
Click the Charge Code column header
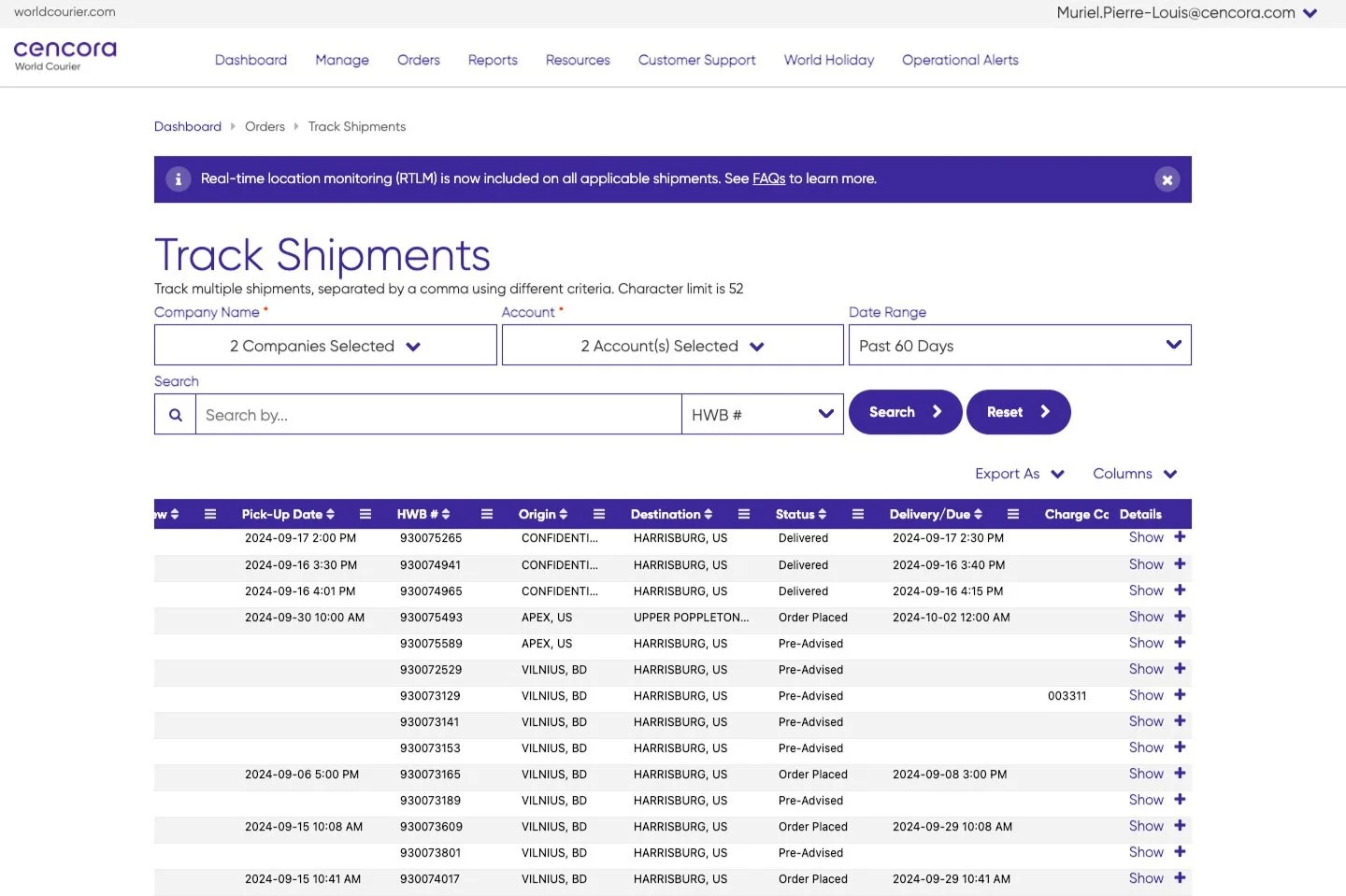pos(1076,514)
